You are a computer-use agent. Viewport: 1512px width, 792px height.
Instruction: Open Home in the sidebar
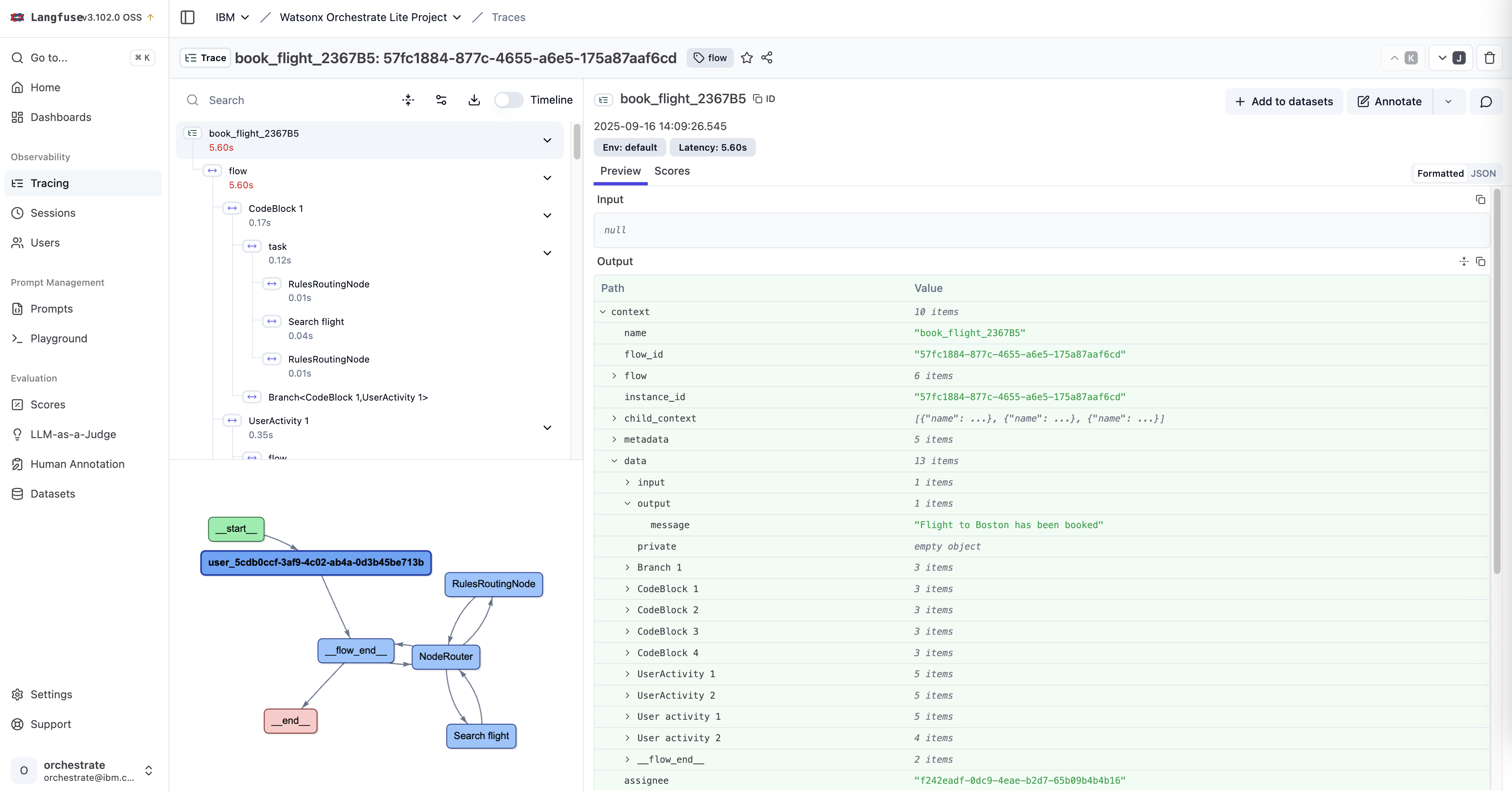[82, 88]
